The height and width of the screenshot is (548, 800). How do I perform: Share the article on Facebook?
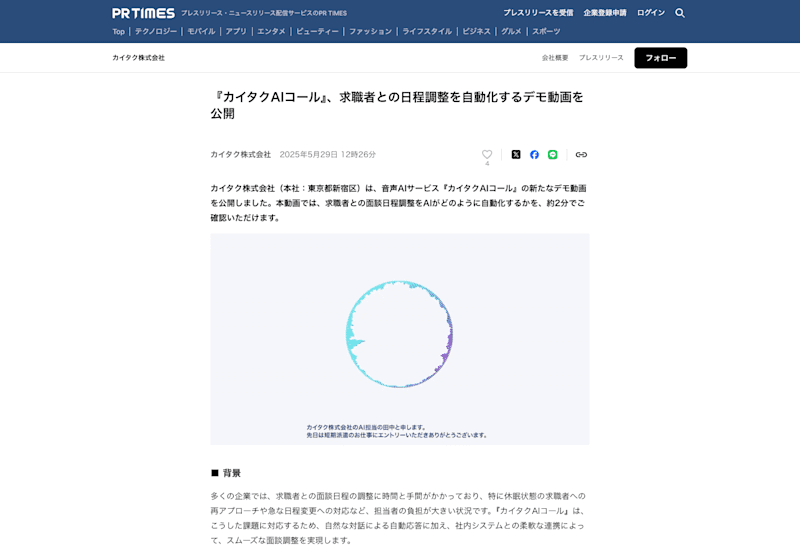pyautogui.click(x=534, y=155)
